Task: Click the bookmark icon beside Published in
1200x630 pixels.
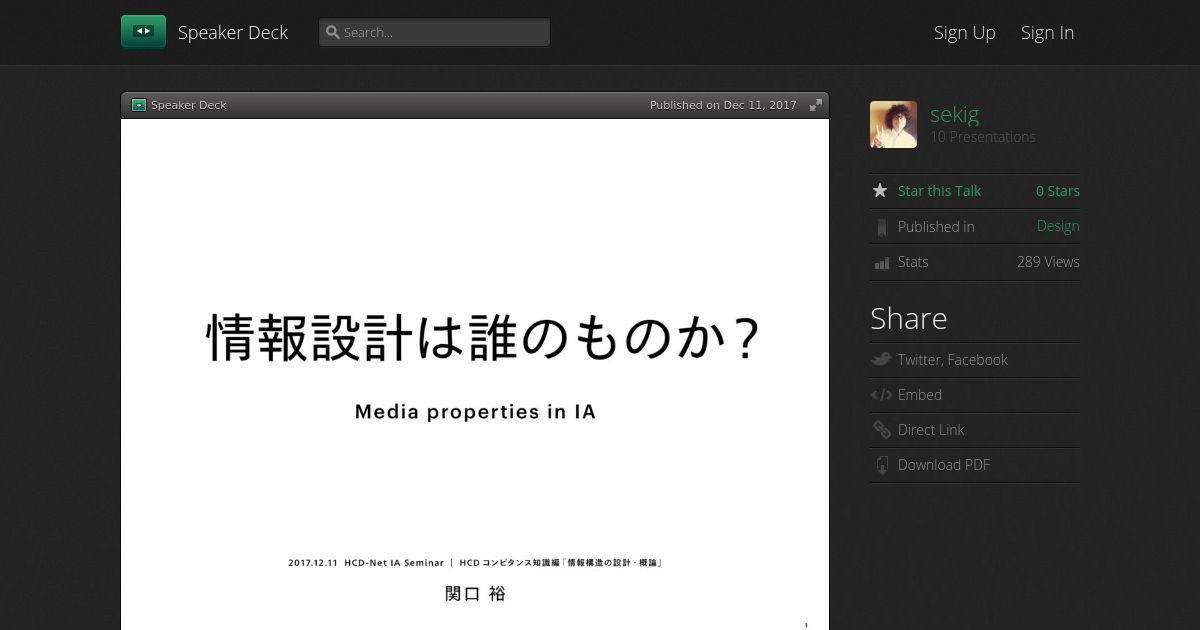Action: click(x=881, y=227)
